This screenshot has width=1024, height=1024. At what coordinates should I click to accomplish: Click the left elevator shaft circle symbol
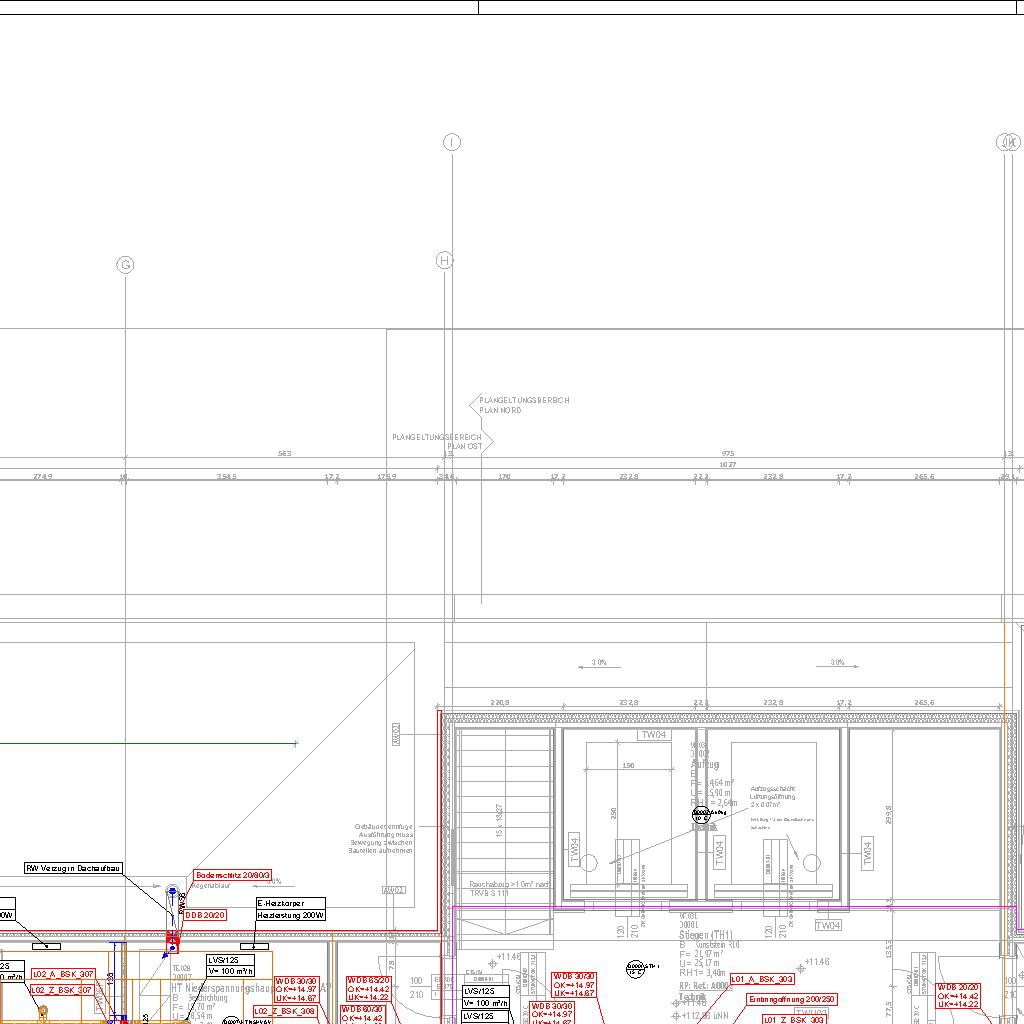click(x=589, y=862)
